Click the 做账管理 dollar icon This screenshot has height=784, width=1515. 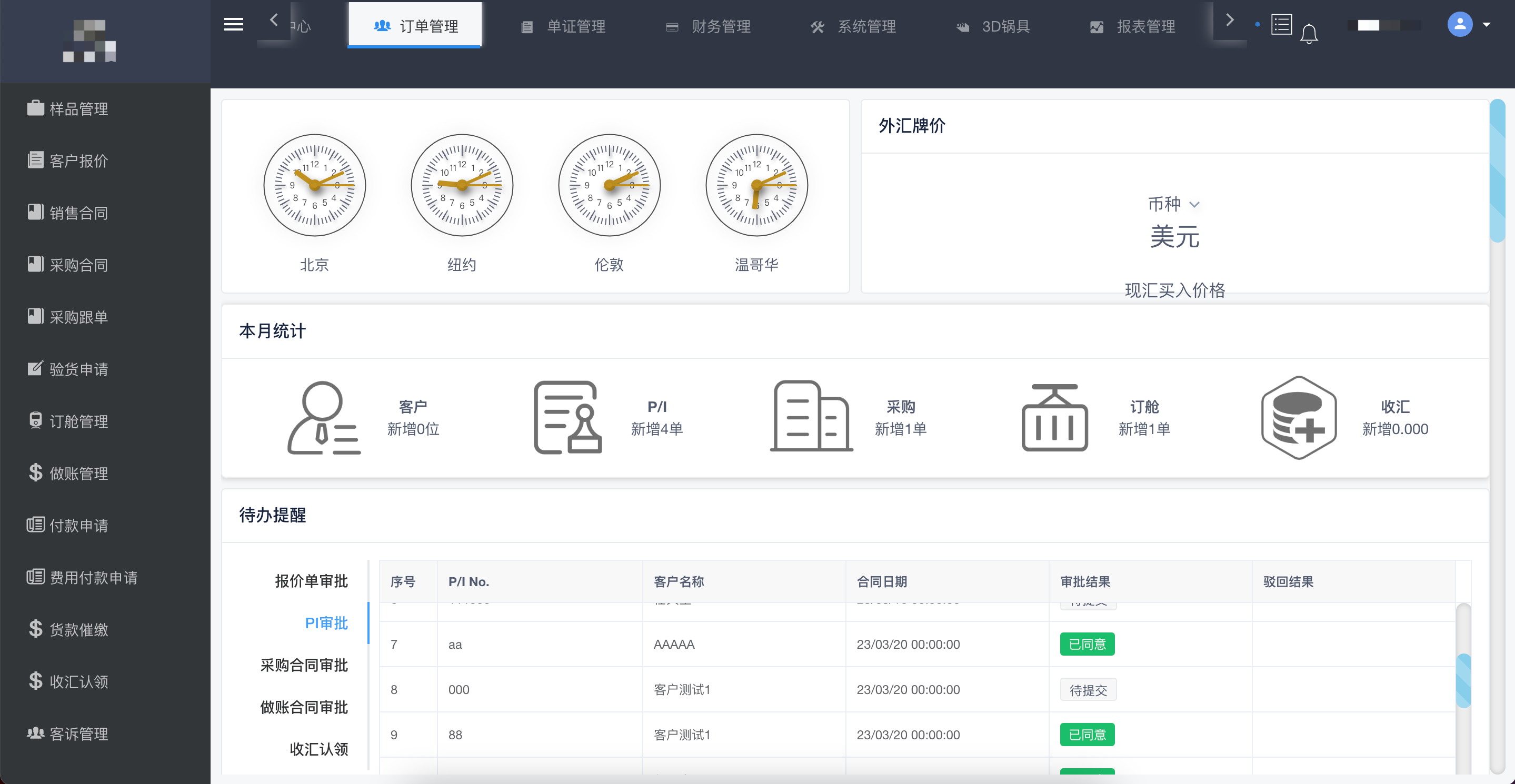click(x=35, y=473)
